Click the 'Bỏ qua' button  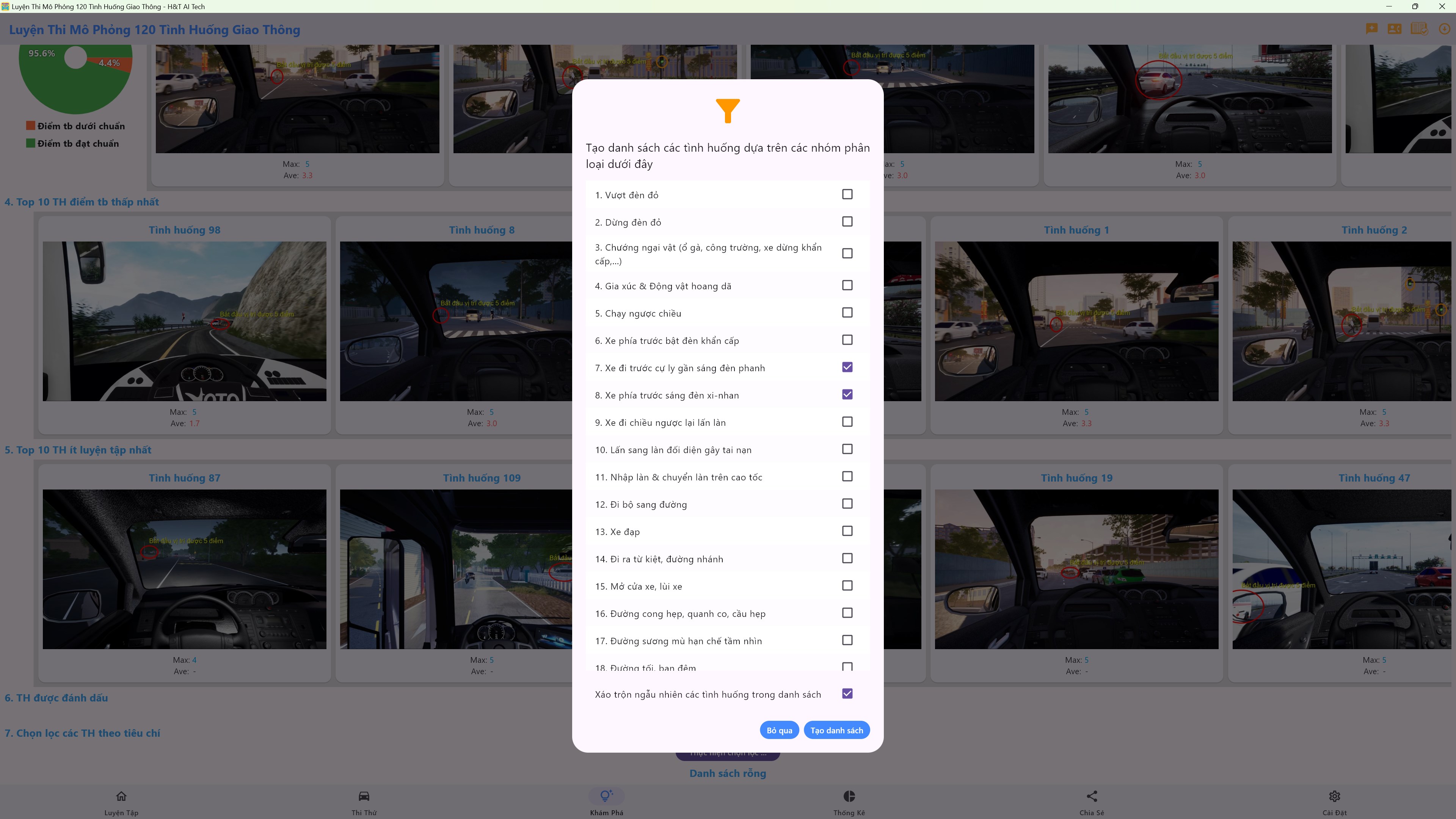point(780,730)
